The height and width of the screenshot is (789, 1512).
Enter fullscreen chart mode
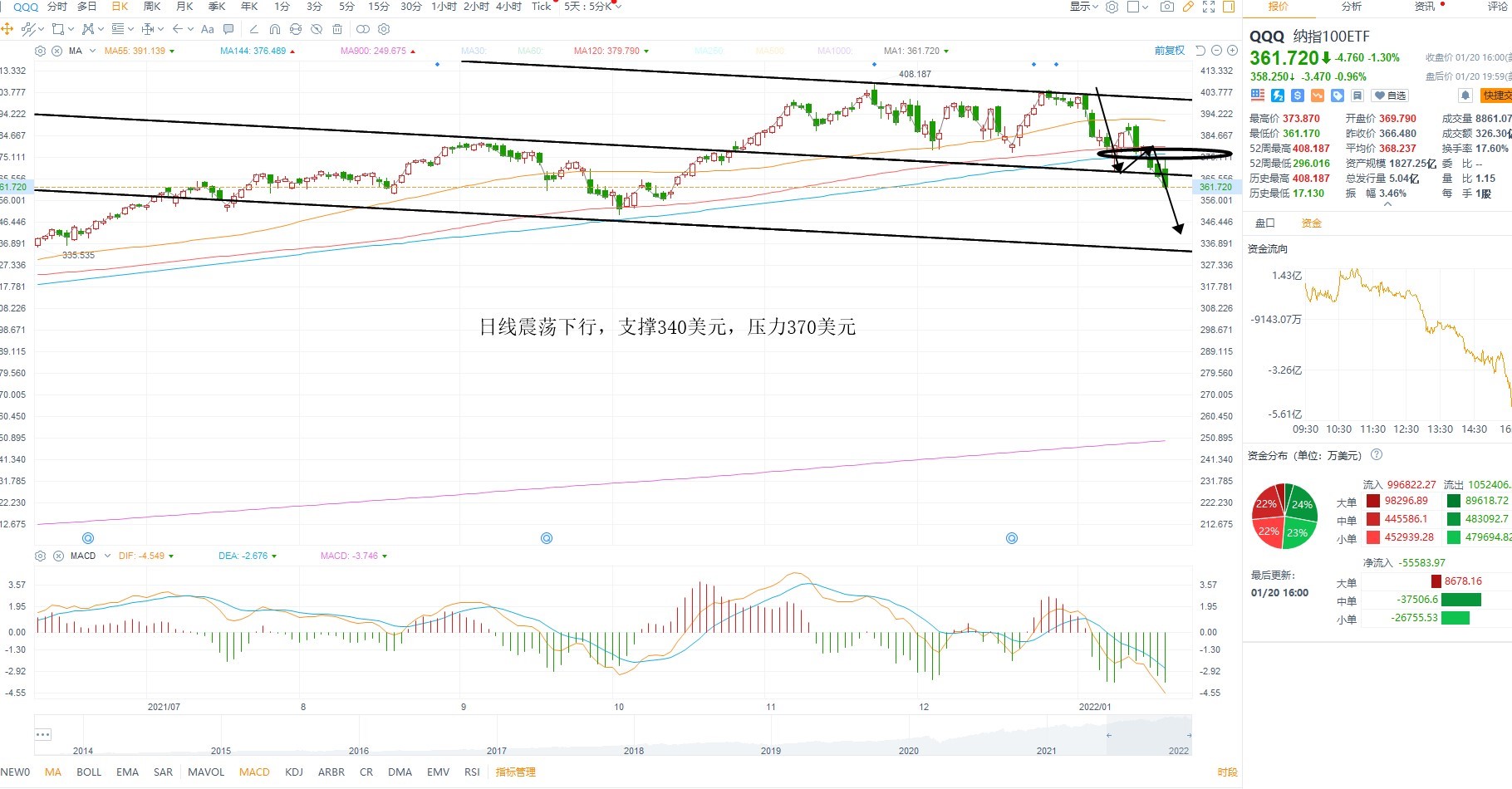(1209, 7)
